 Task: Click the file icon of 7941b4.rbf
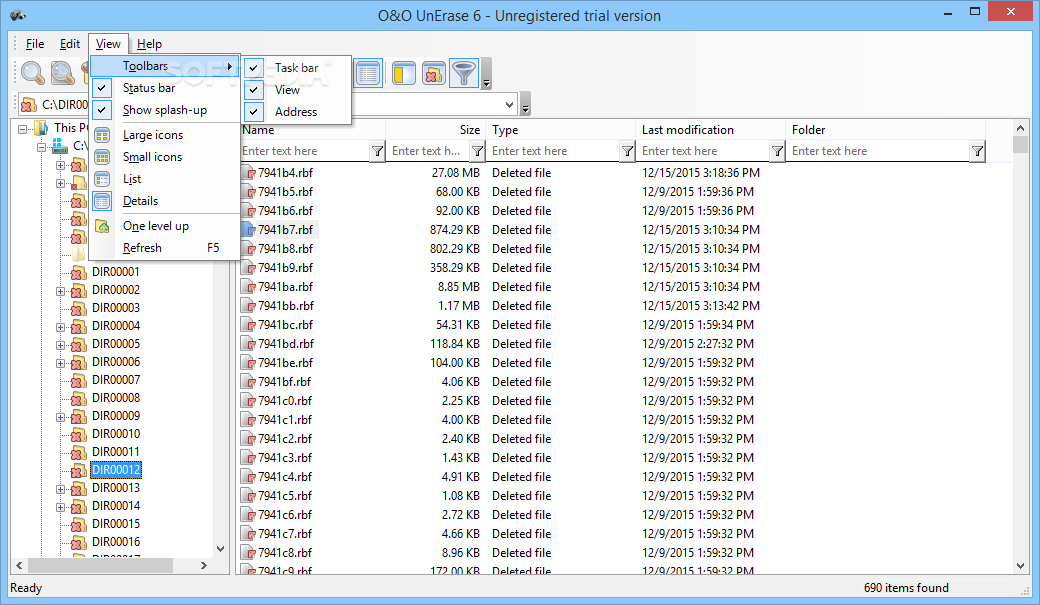point(249,173)
